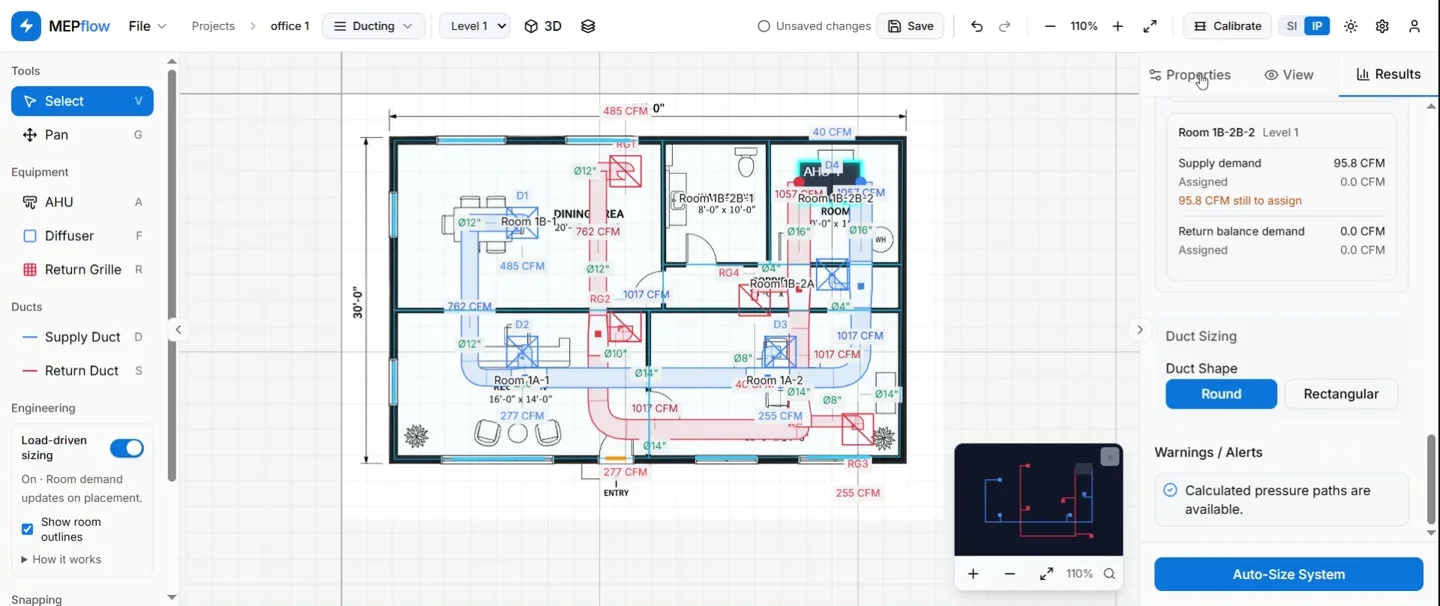Undo the last action

click(x=977, y=26)
